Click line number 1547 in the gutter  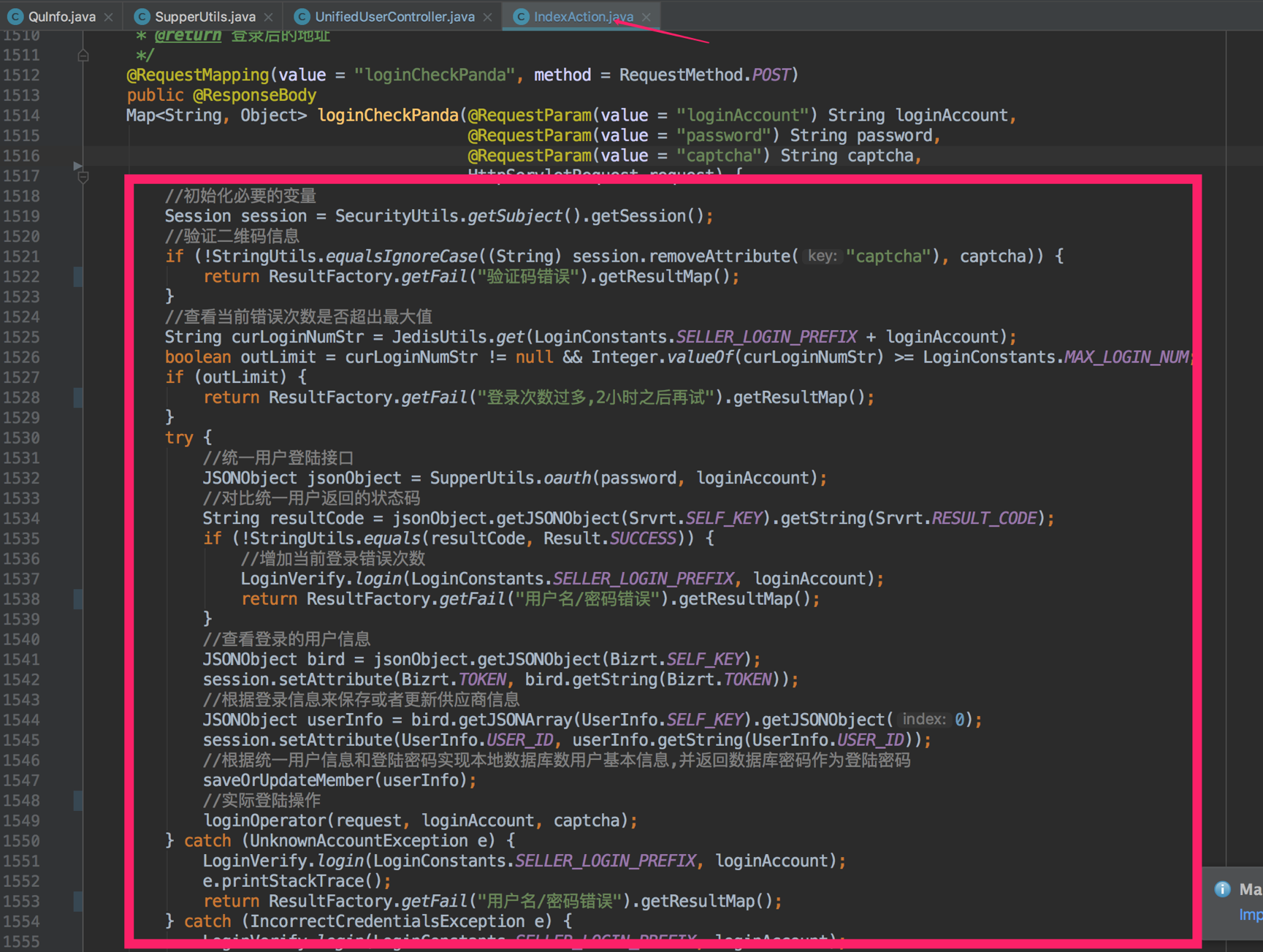(20, 781)
